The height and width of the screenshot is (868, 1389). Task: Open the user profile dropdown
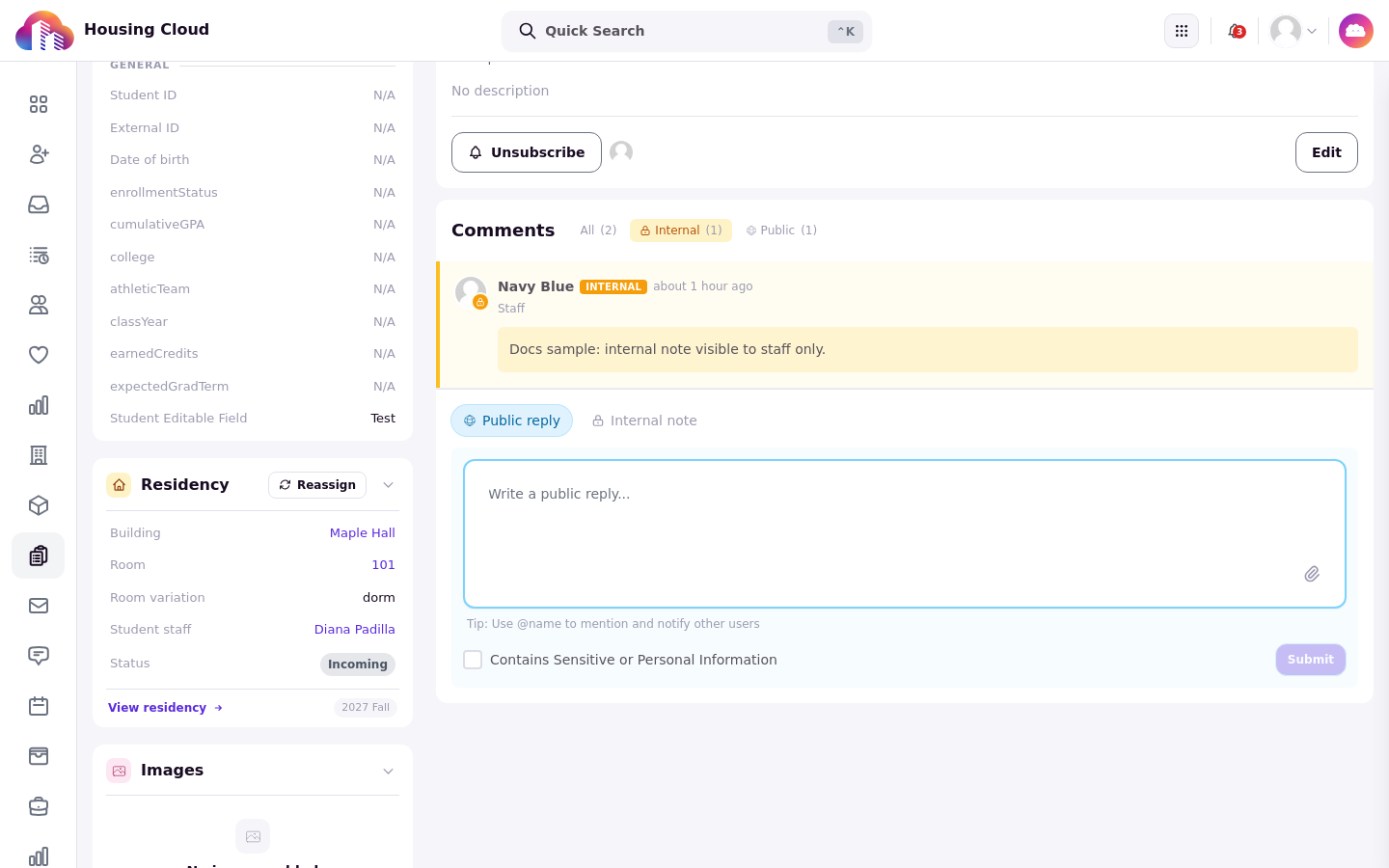pos(1294,31)
